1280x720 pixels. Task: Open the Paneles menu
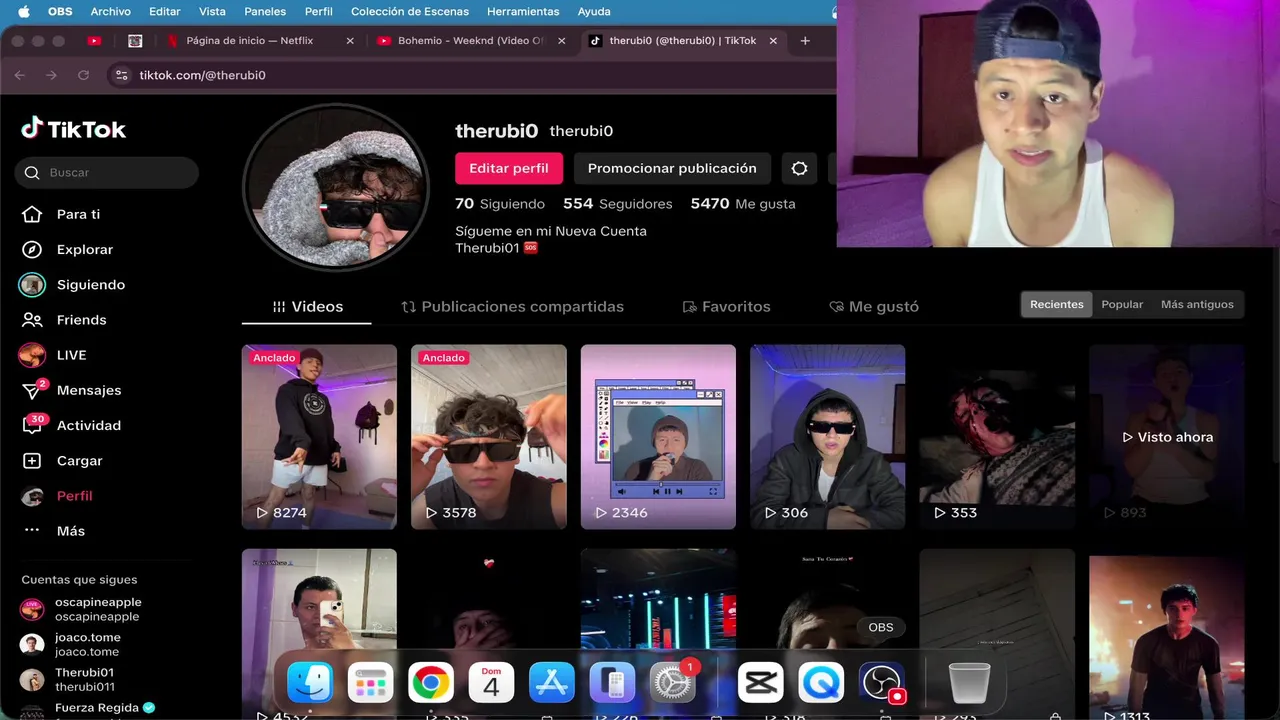[265, 12]
